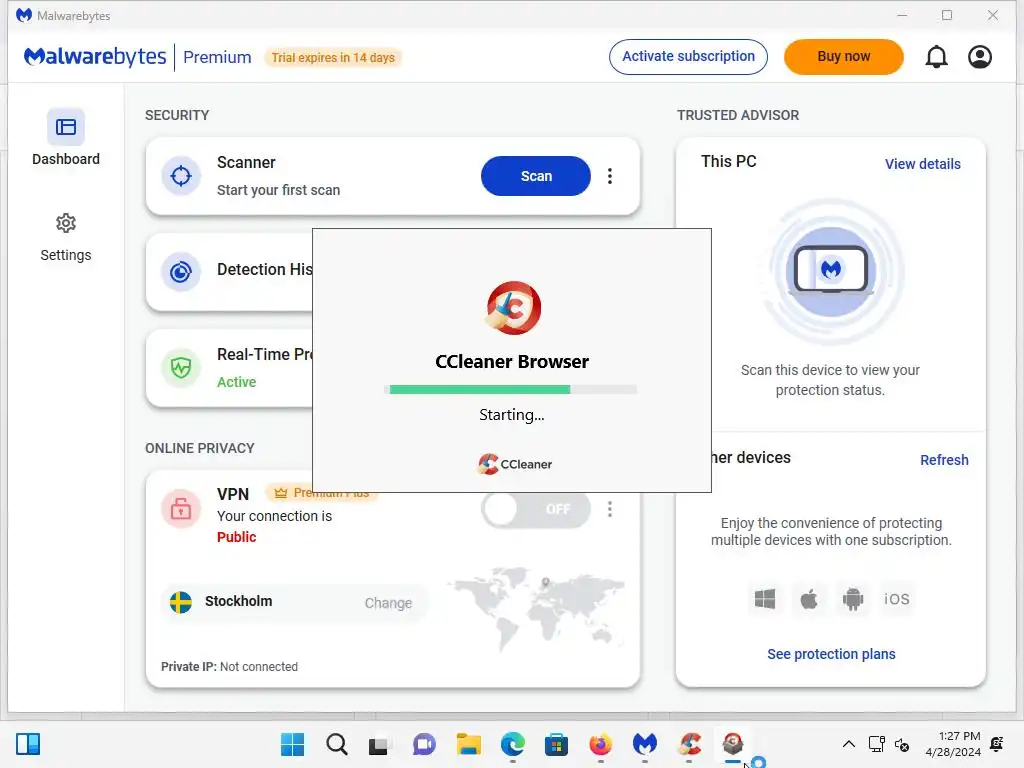
Task: Click the CCleaner Browser installer taskbar icon
Action: (733, 744)
